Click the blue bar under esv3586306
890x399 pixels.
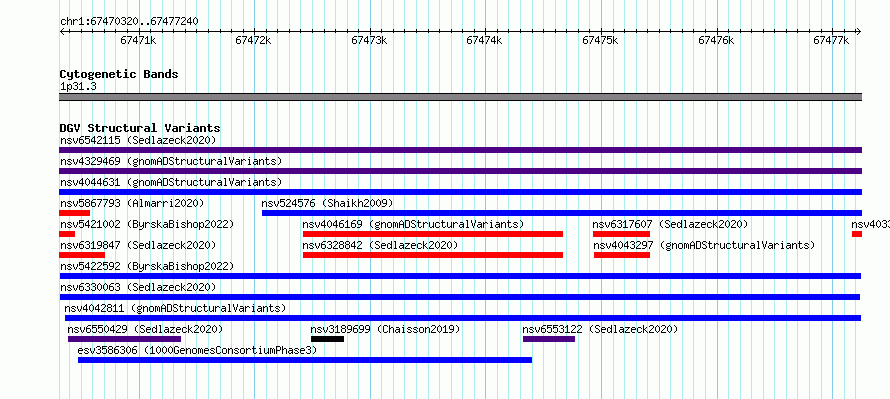[305, 360]
